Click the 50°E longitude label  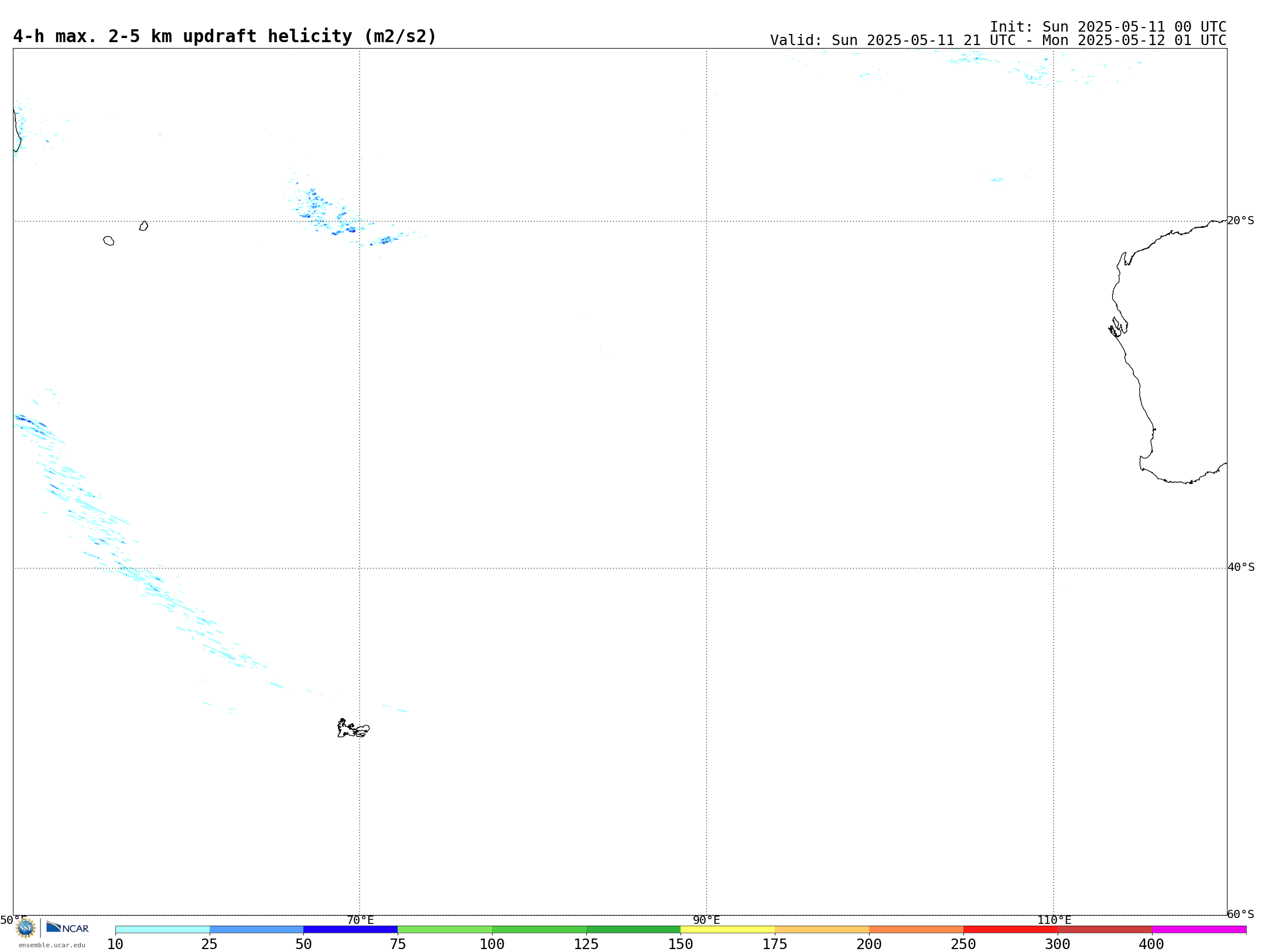point(13,920)
